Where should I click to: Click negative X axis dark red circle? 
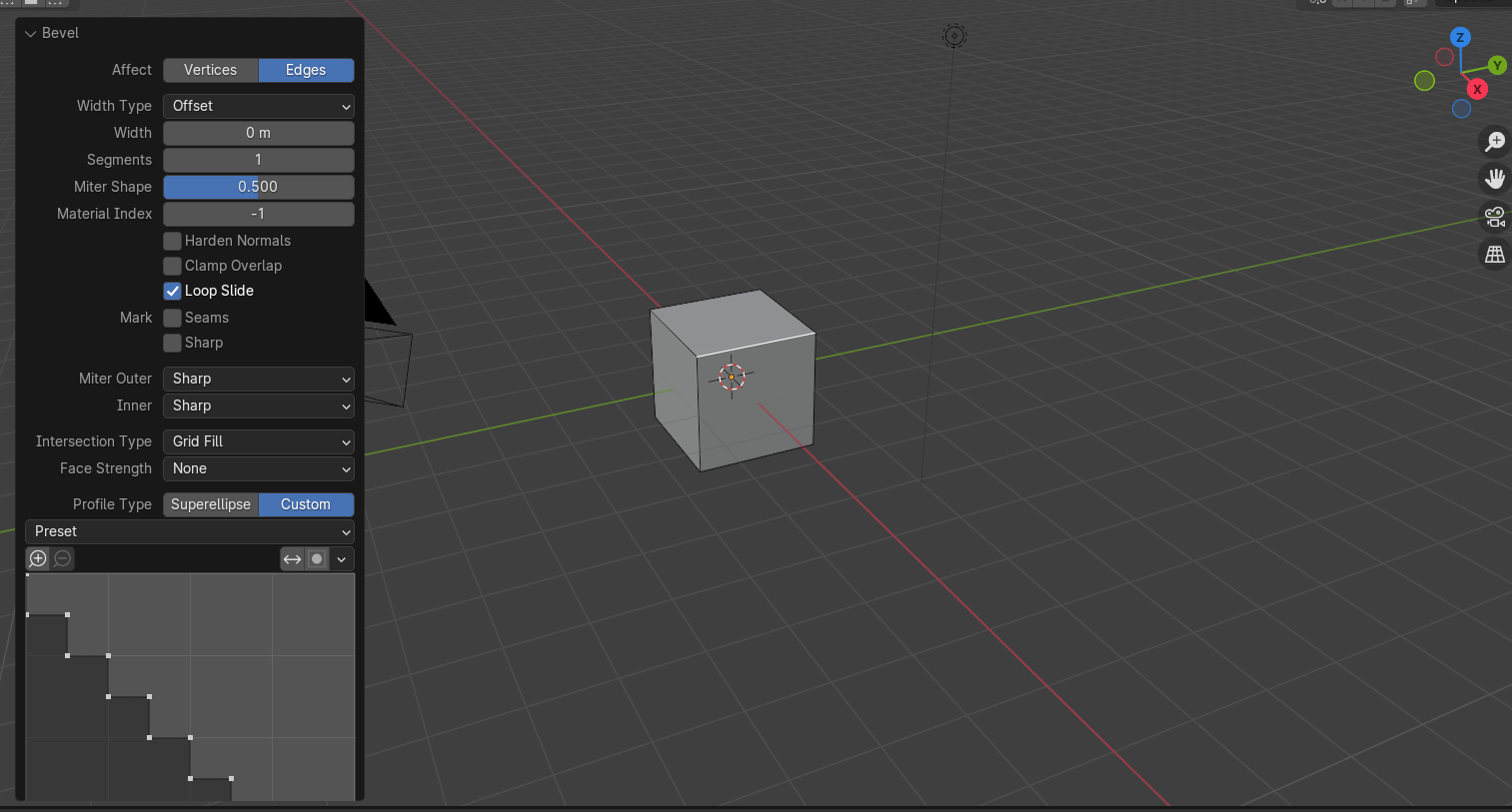[1444, 57]
